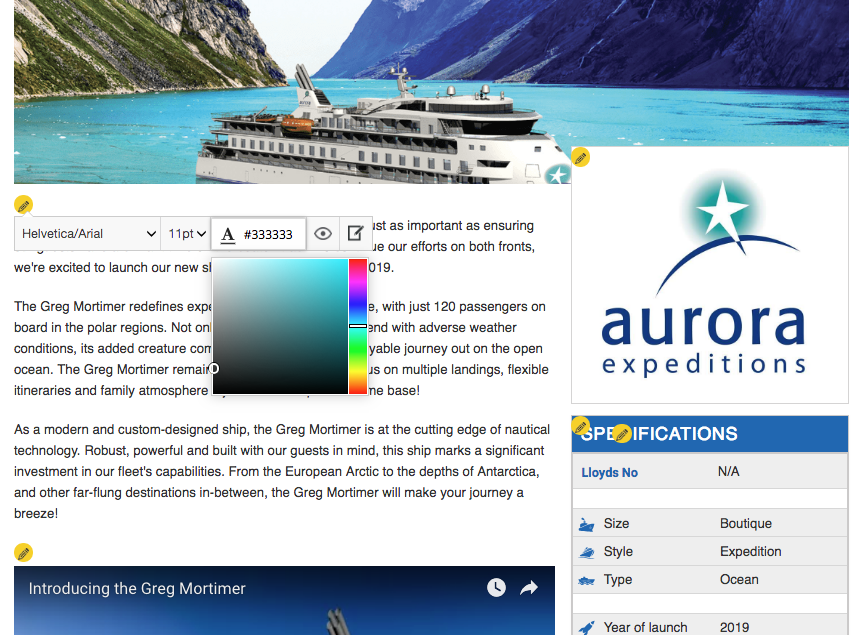Viewport: 860px width, 635px height.
Task: Click the star badge at banner corner
Action: (x=558, y=175)
